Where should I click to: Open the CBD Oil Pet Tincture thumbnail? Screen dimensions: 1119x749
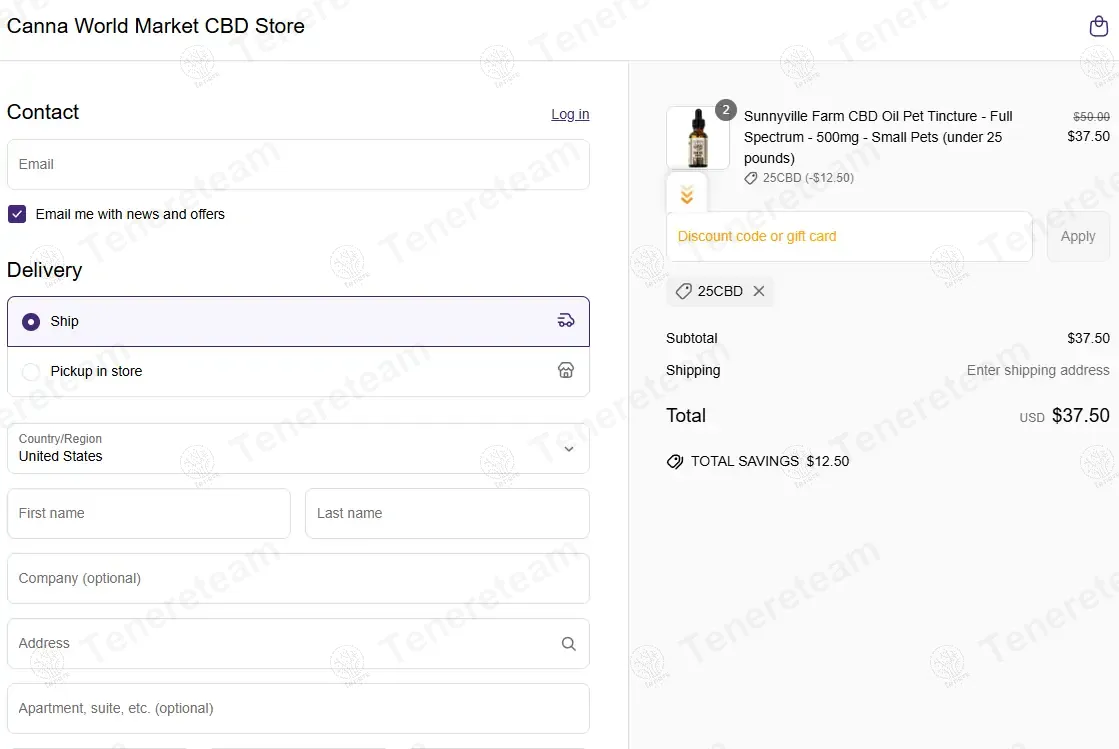pos(698,138)
